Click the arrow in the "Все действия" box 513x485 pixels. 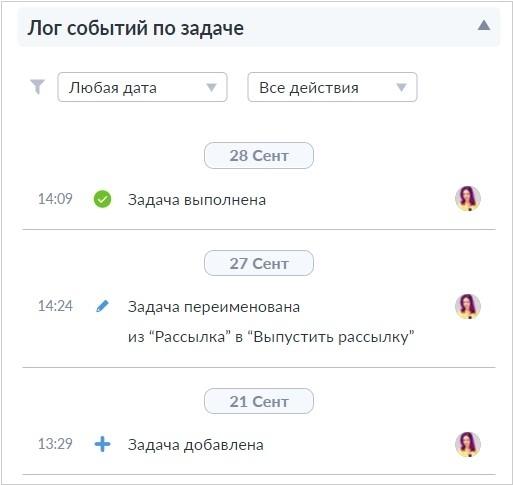pos(401,88)
